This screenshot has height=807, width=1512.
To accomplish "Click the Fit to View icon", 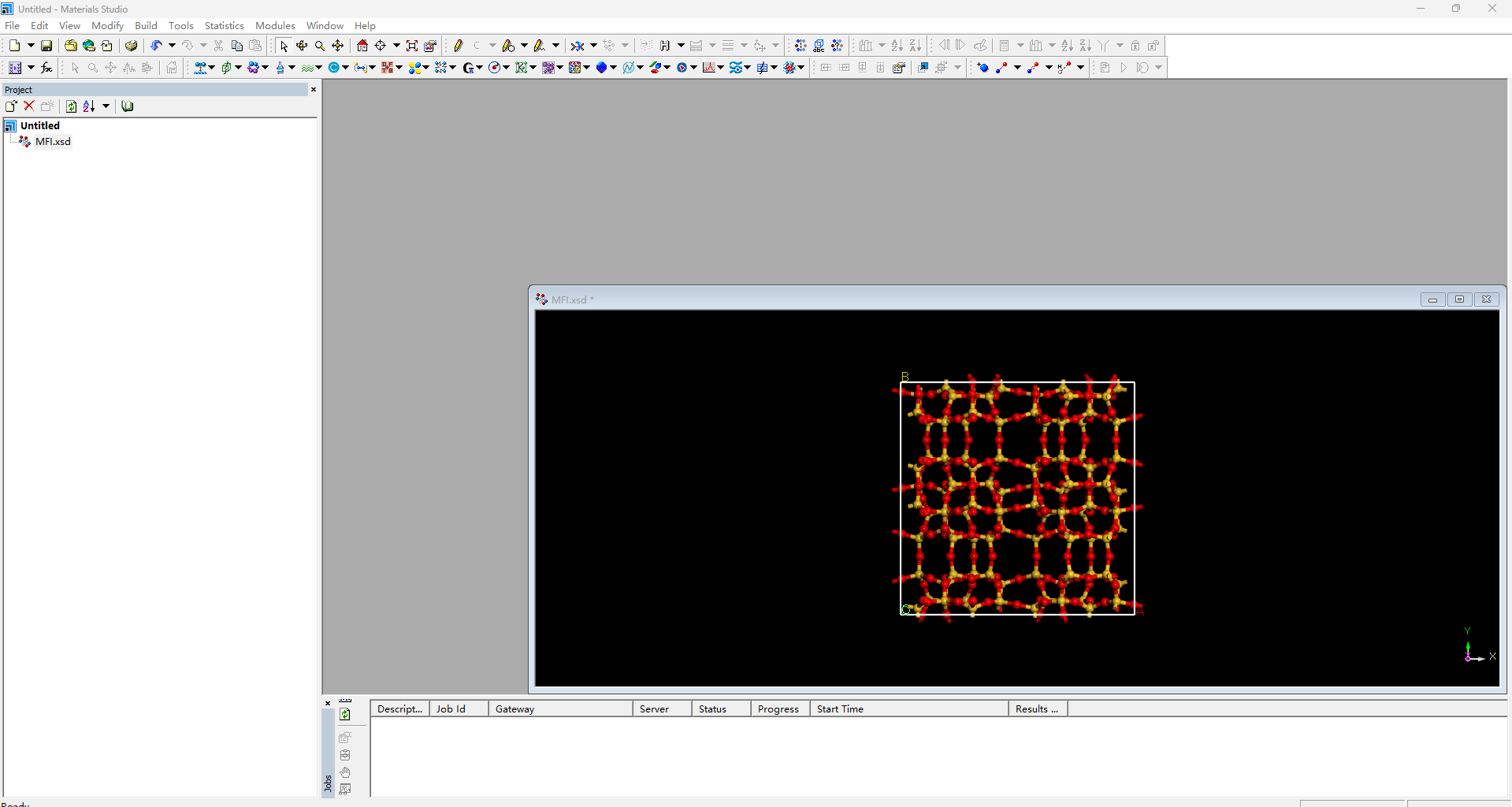I will (x=412, y=46).
